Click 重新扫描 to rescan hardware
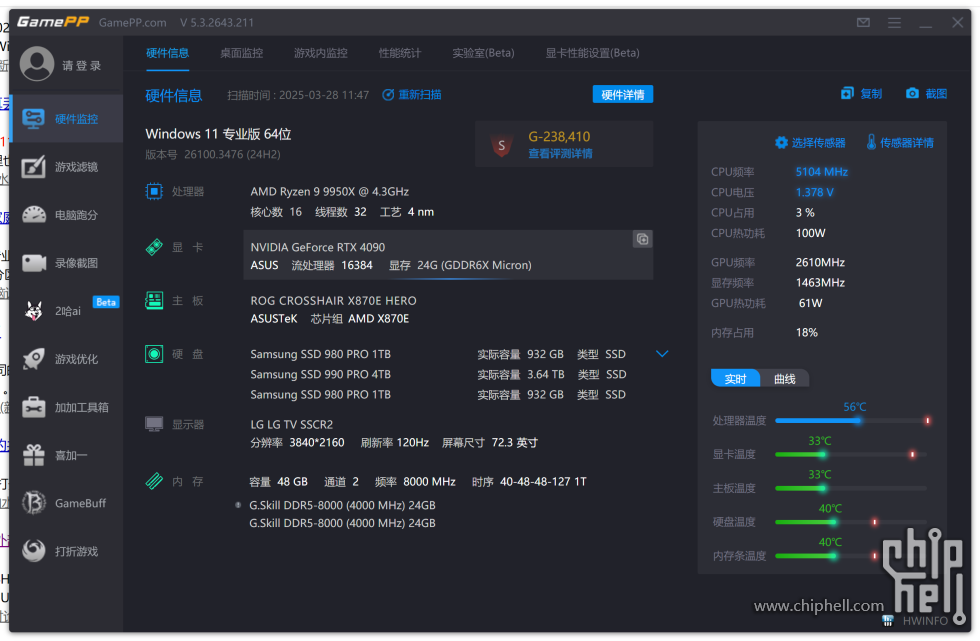This screenshot has height=641, width=980. [412, 94]
